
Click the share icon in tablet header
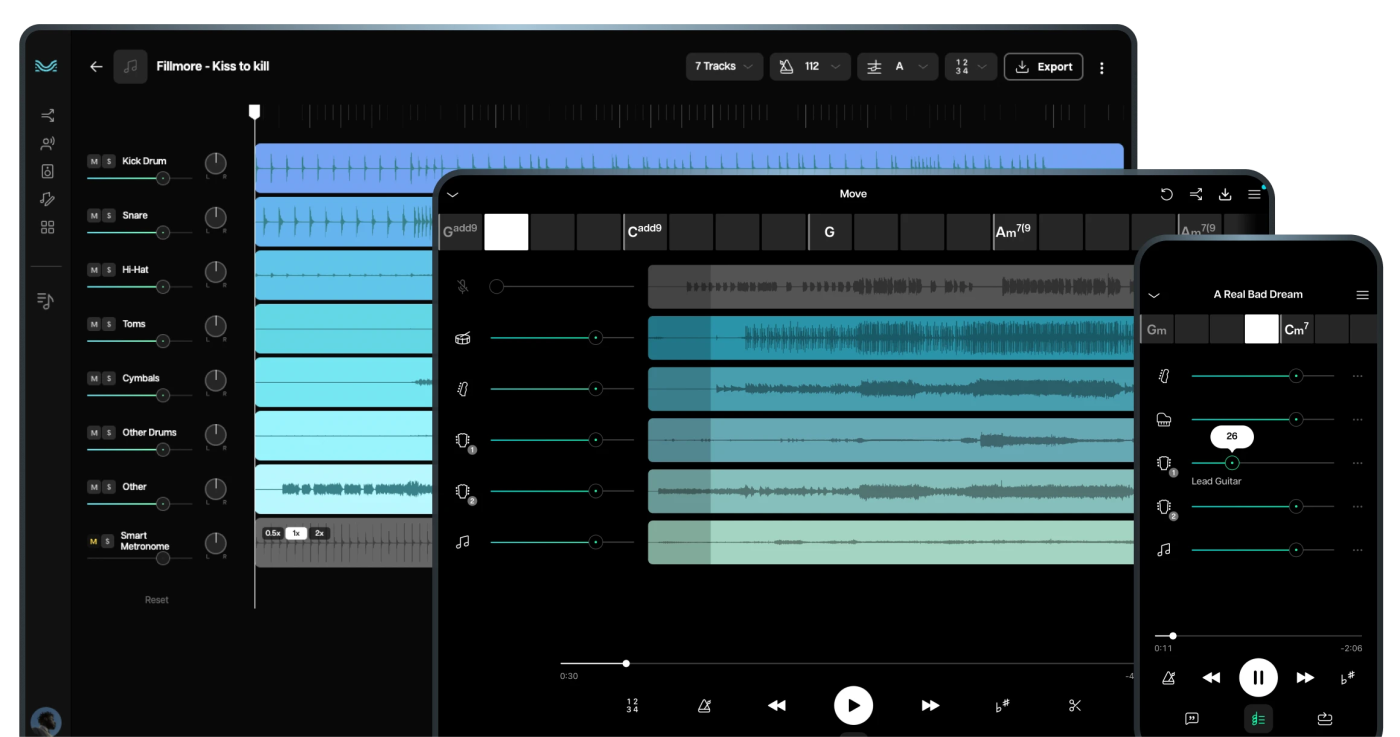pyautogui.click(x=1196, y=194)
